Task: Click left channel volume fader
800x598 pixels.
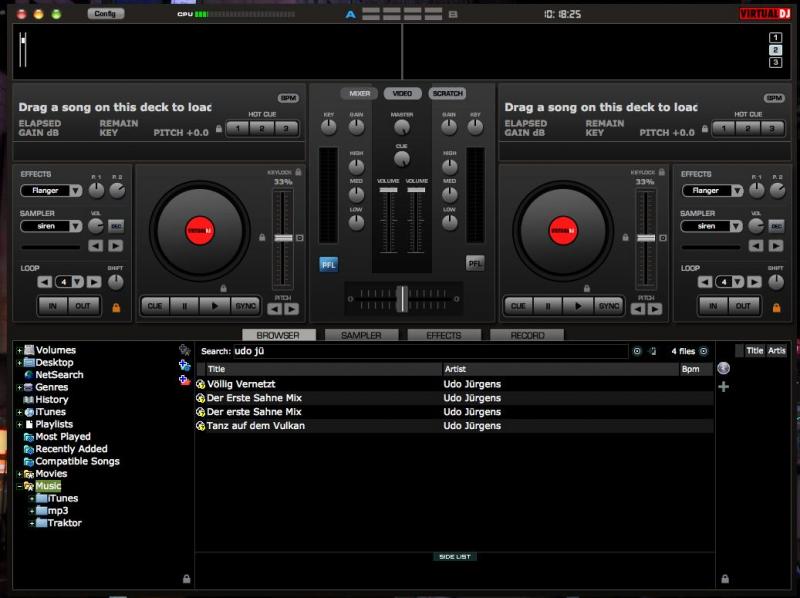Action: tap(388, 190)
